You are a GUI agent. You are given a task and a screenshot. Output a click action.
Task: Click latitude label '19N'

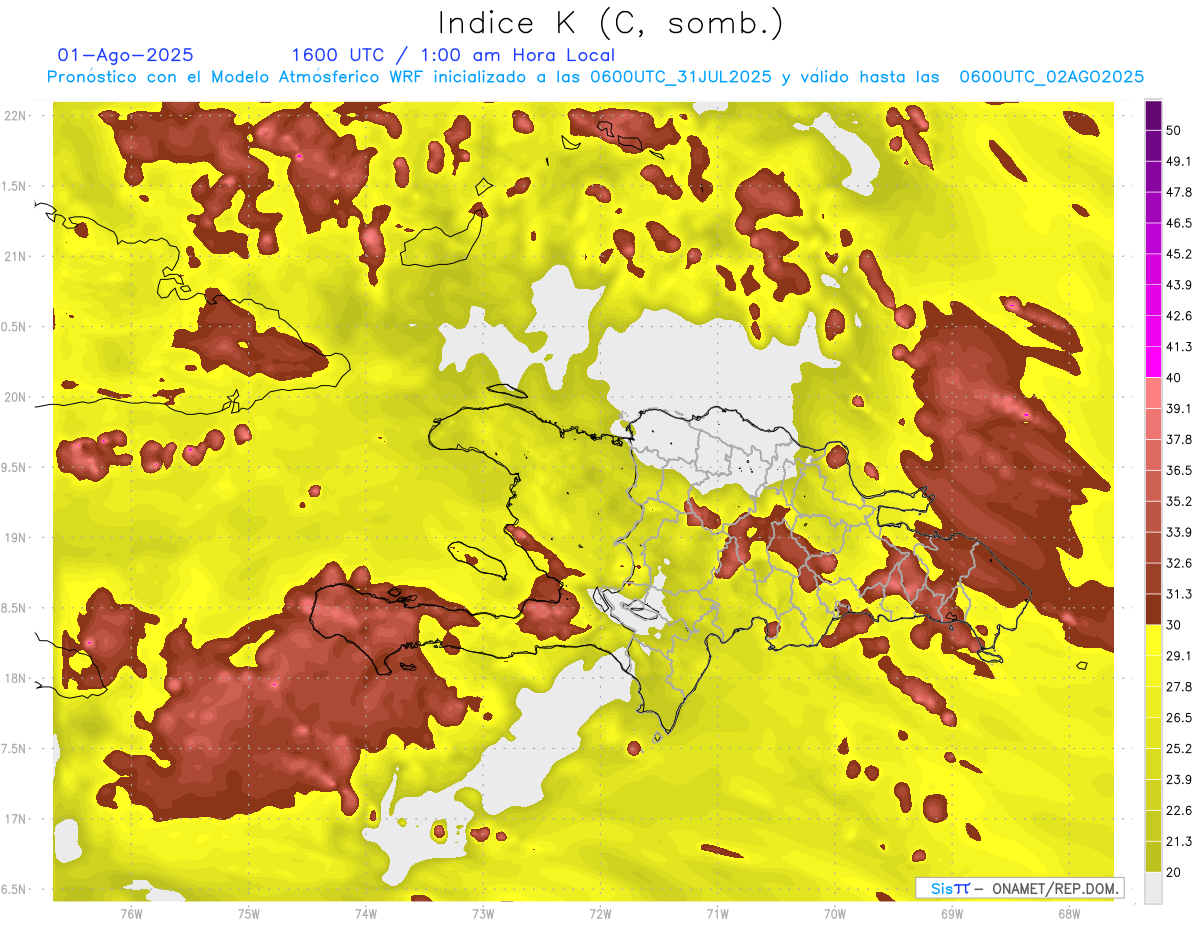[15, 538]
